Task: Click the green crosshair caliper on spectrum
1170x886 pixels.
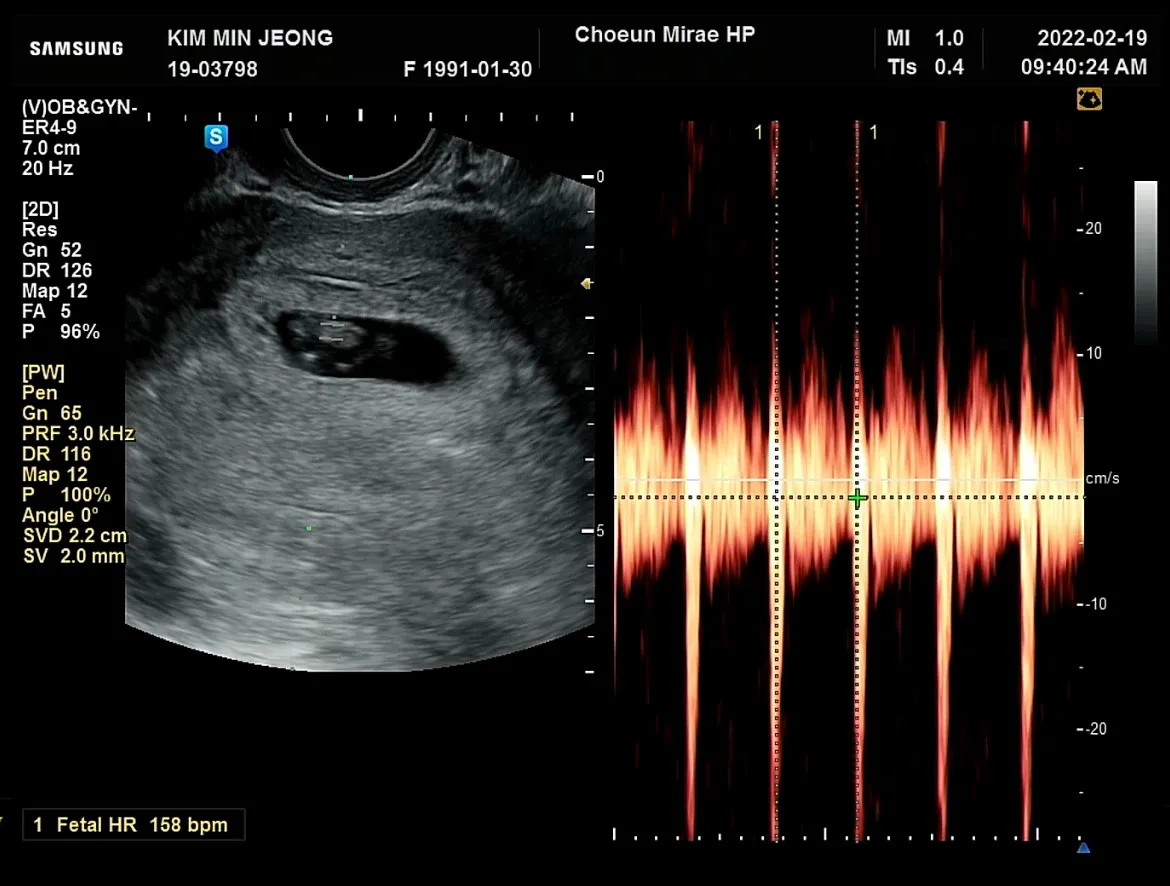Action: pos(857,498)
